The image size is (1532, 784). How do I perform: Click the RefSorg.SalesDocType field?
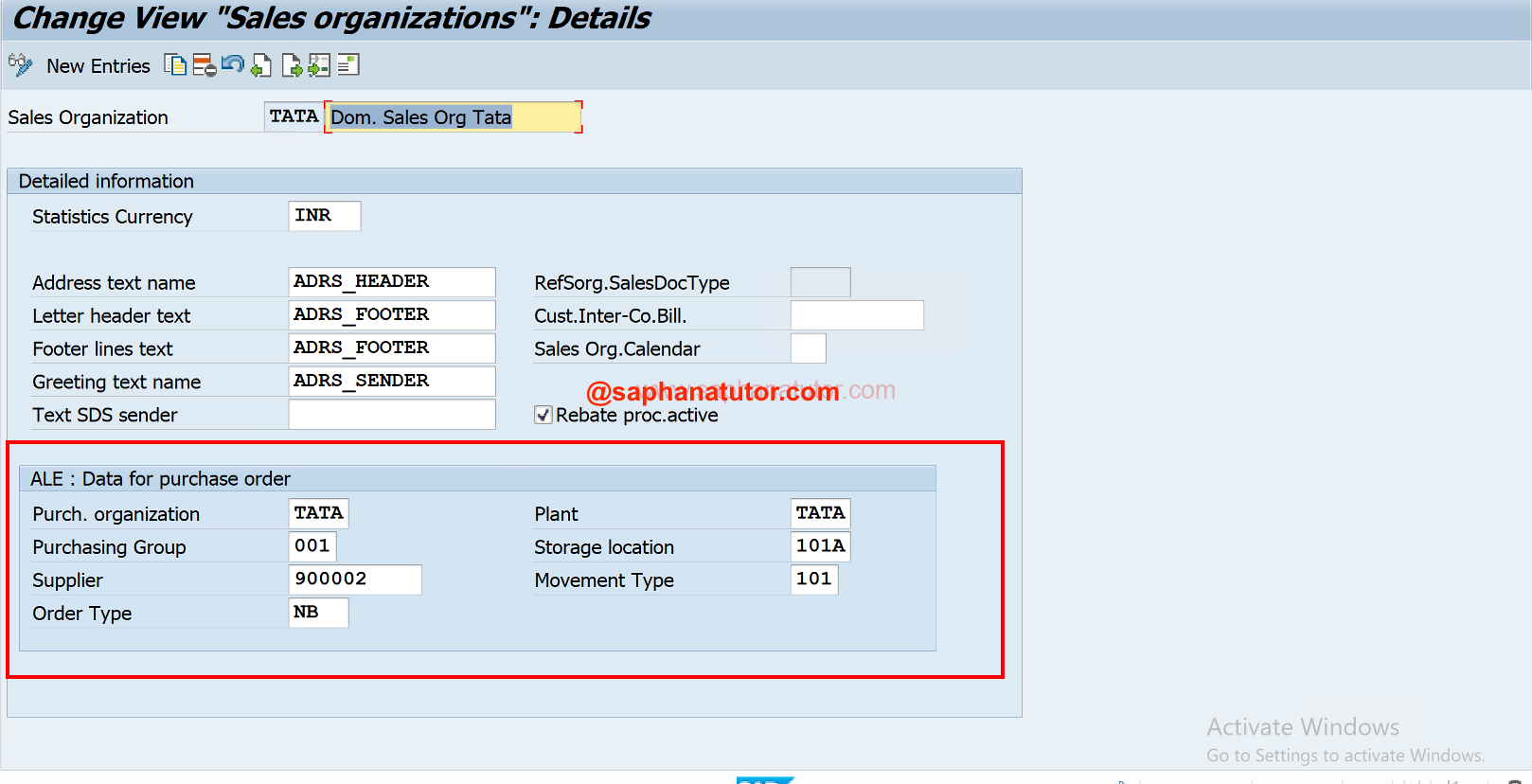point(820,282)
